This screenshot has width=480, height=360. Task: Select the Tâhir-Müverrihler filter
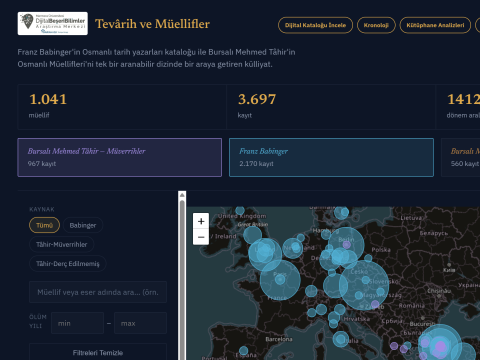[x=61, y=244]
